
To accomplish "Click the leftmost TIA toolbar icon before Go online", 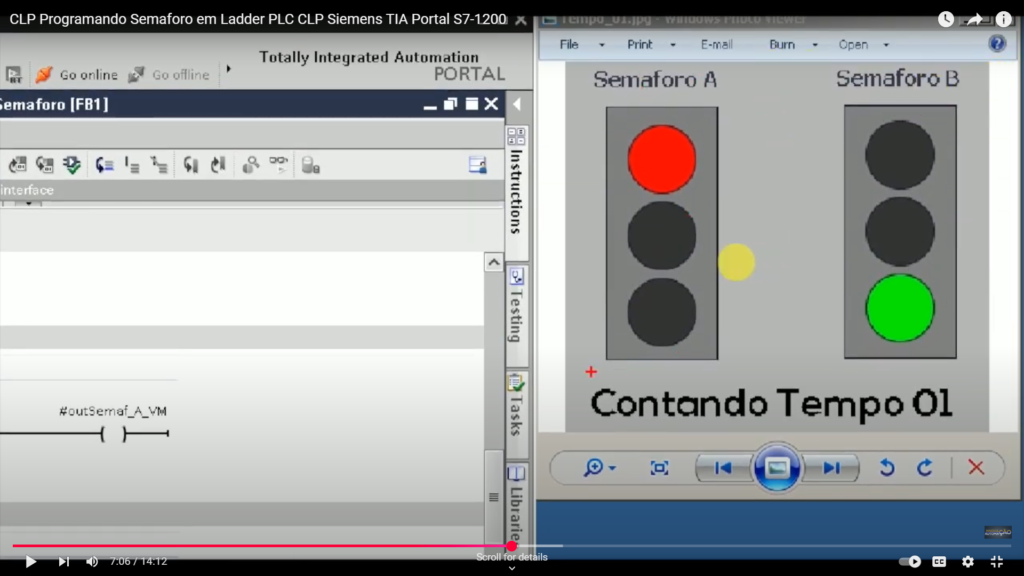I will [13, 74].
